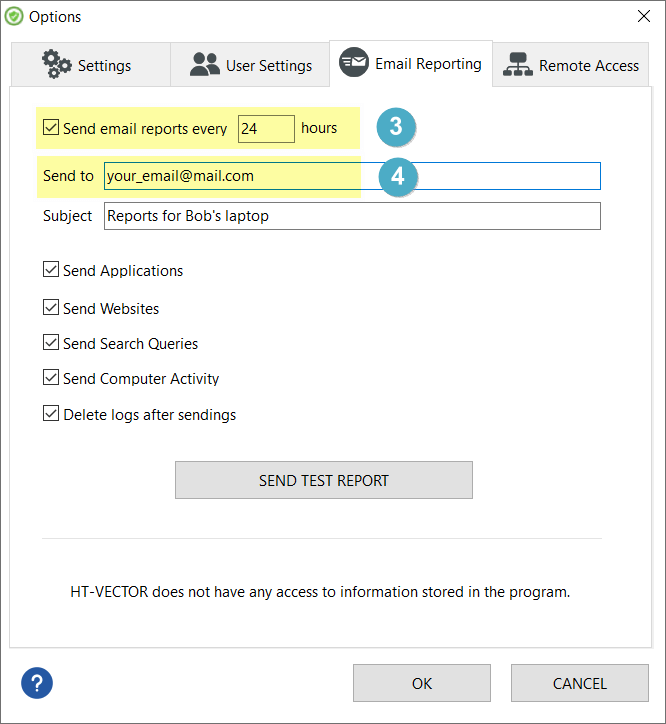
Task: Switch to the User Settings tab
Action: (x=250, y=65)
